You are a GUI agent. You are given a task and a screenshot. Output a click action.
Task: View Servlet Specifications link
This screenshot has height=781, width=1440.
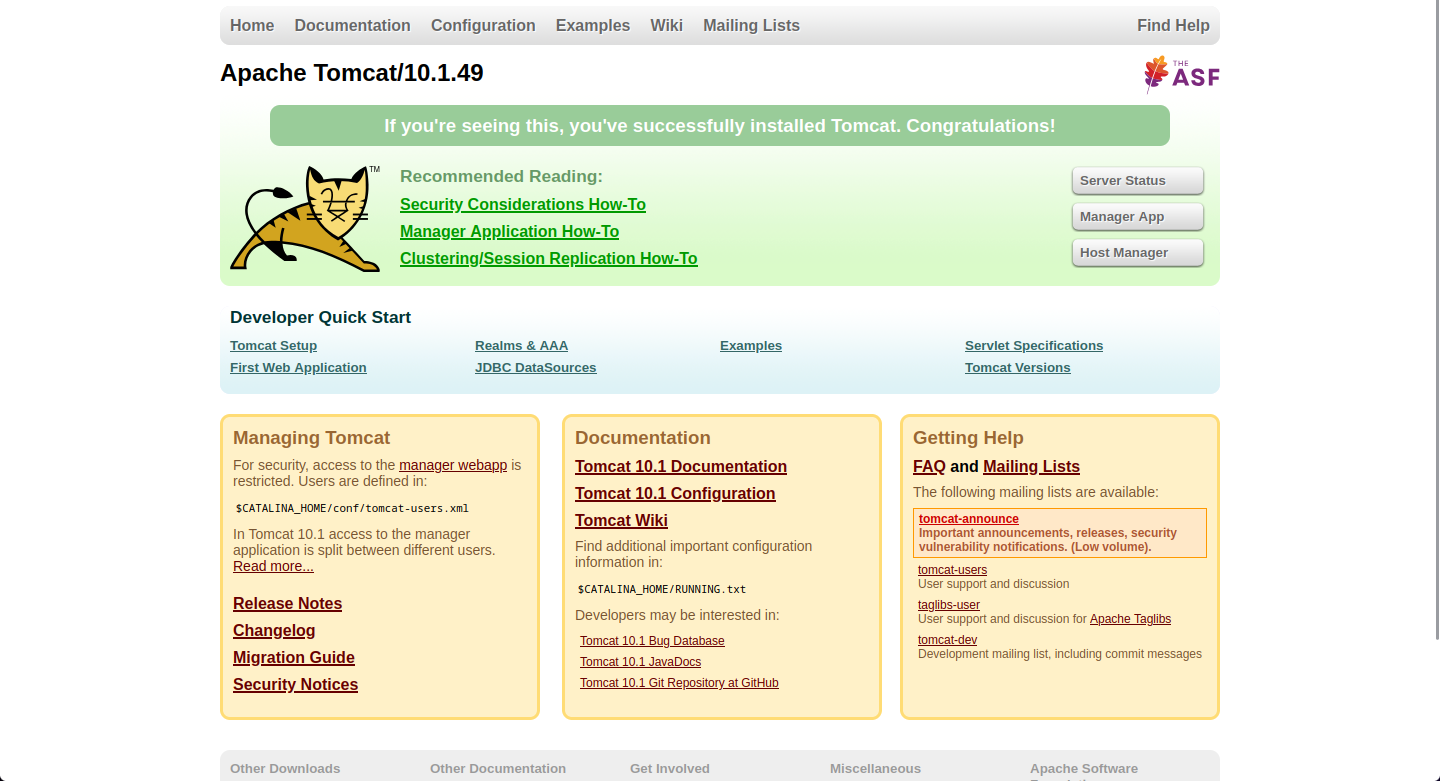point(1033,346)
